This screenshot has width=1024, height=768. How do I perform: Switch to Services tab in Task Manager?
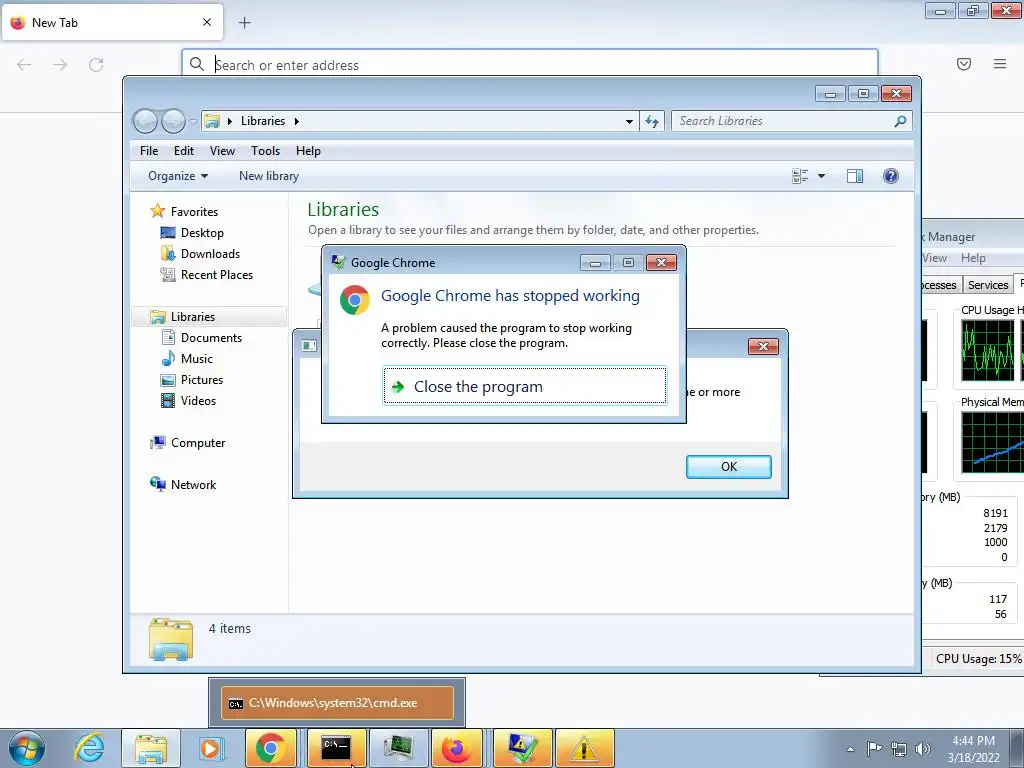(987, 285)
